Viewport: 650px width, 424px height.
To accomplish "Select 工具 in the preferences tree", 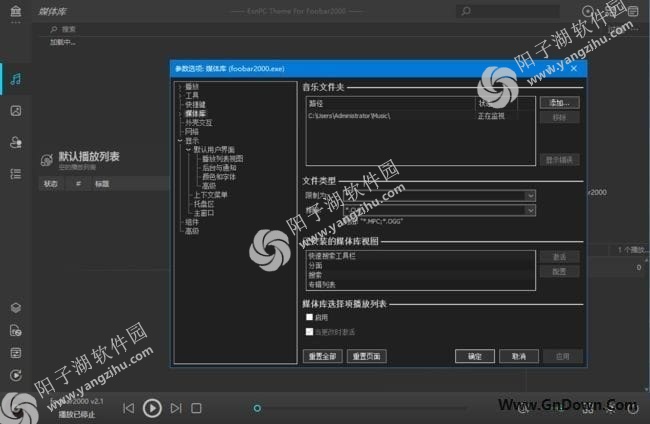I will [192, 95].
